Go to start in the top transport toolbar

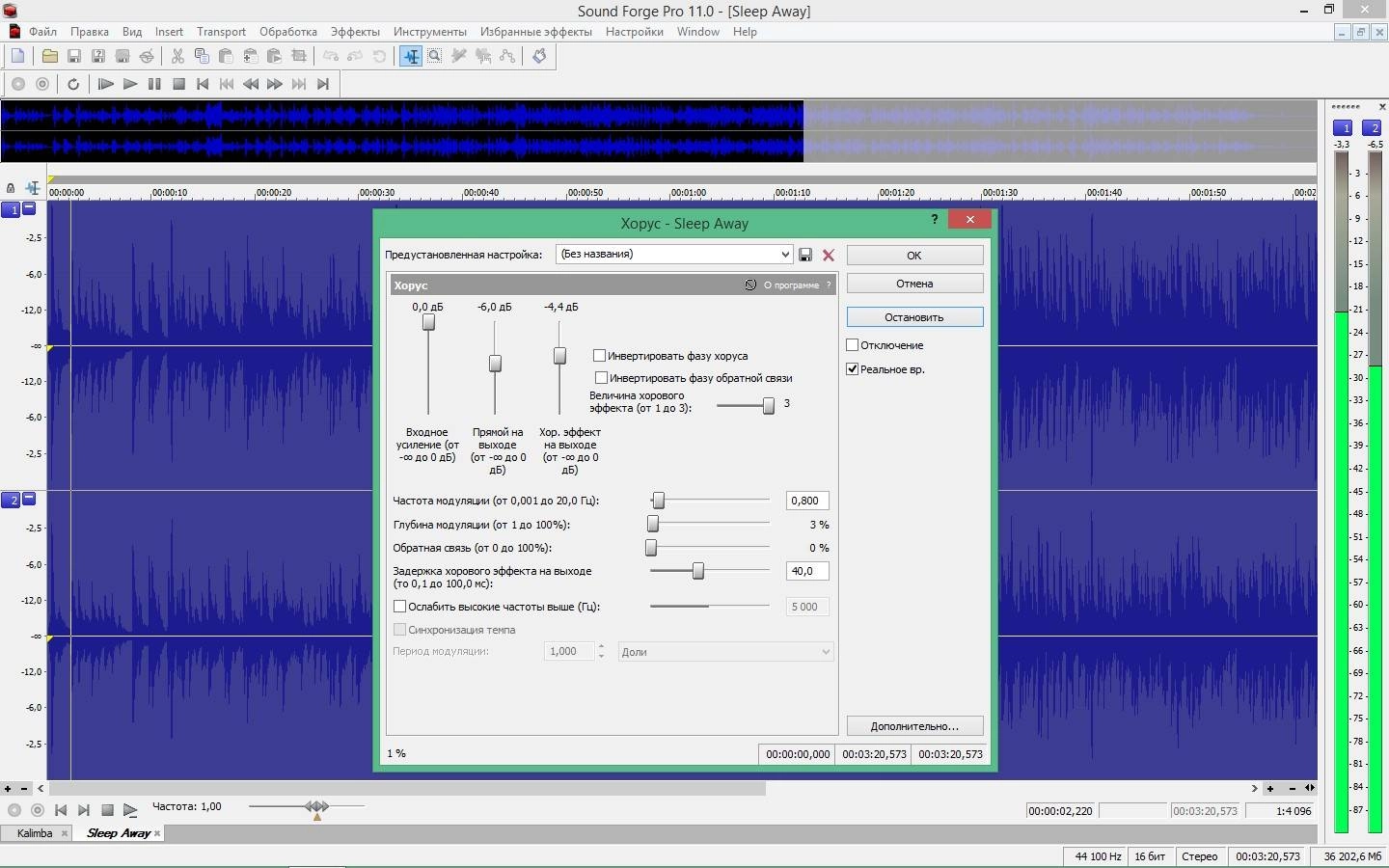point(203,84)
